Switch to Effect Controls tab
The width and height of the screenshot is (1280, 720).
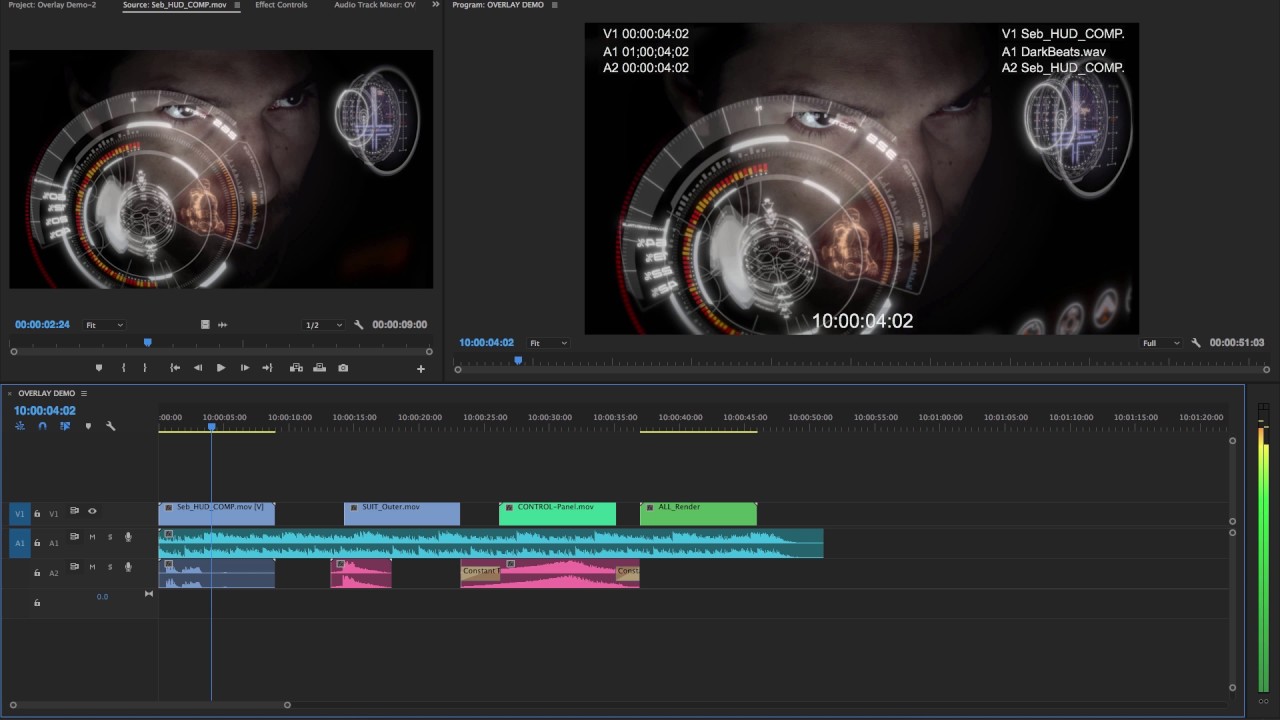(281, 5)
